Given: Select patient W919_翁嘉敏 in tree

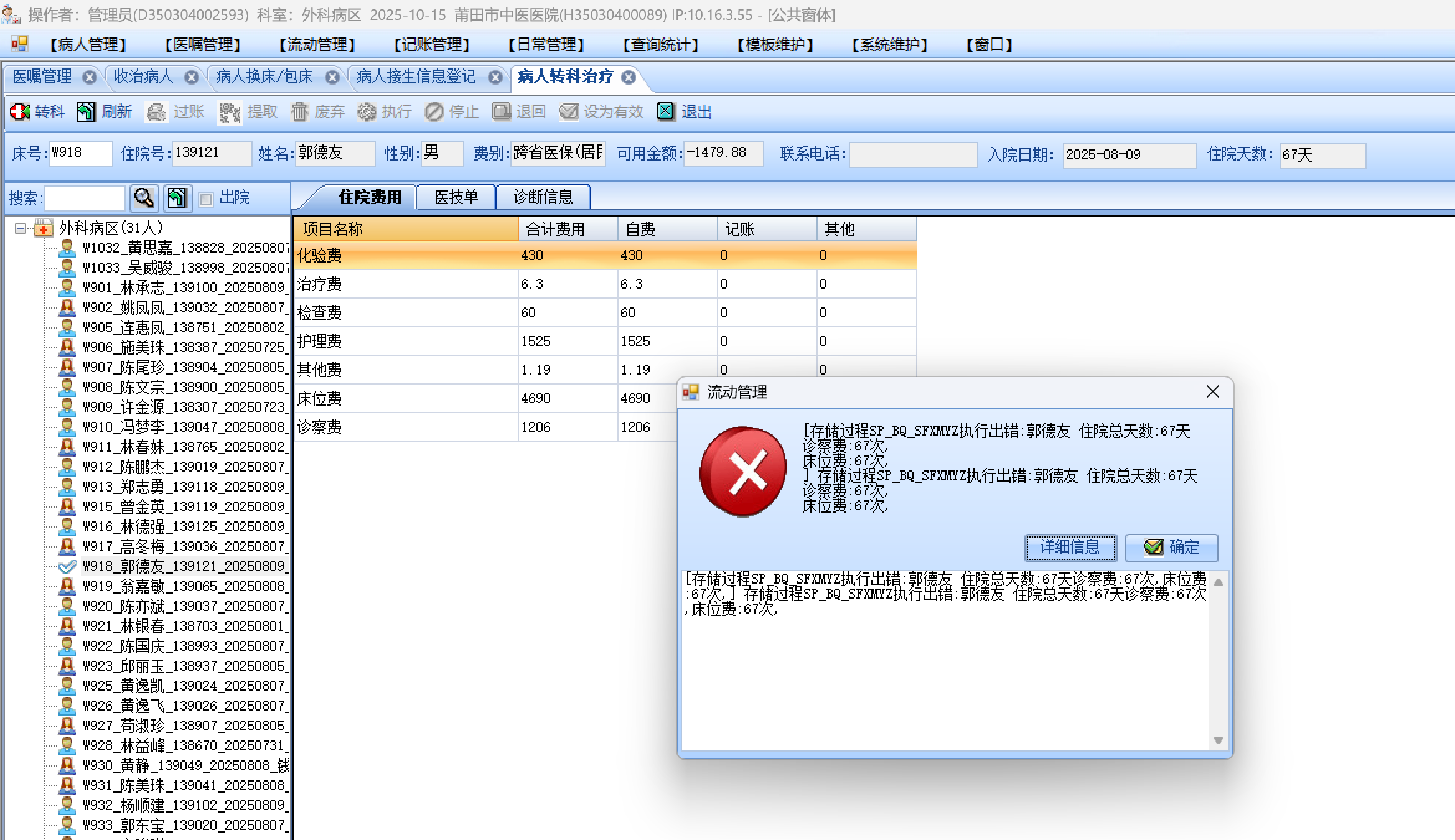Looking at the screenshot, I should [184, 586].
